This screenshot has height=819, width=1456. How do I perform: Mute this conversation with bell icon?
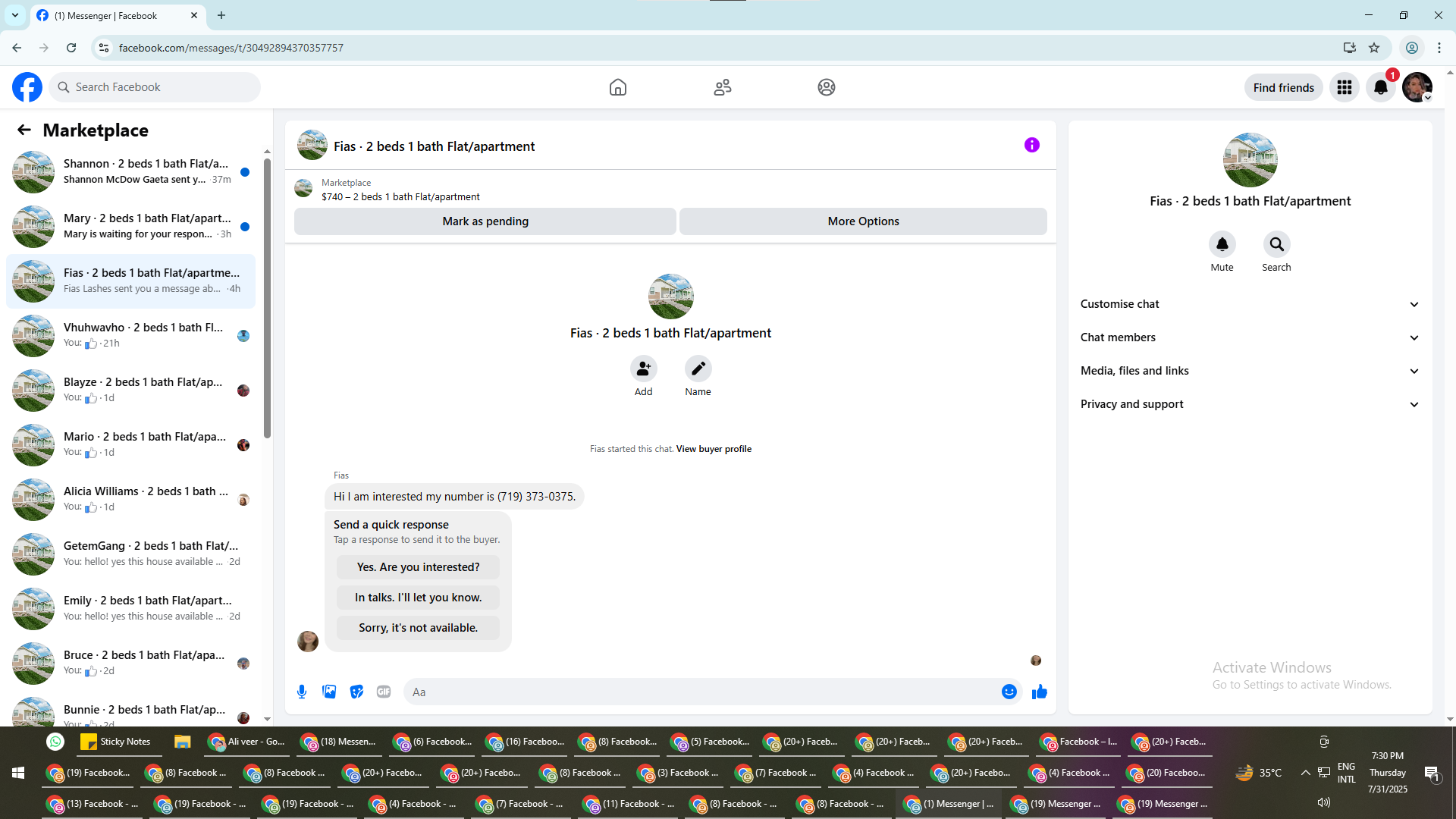click(1222, 245)
